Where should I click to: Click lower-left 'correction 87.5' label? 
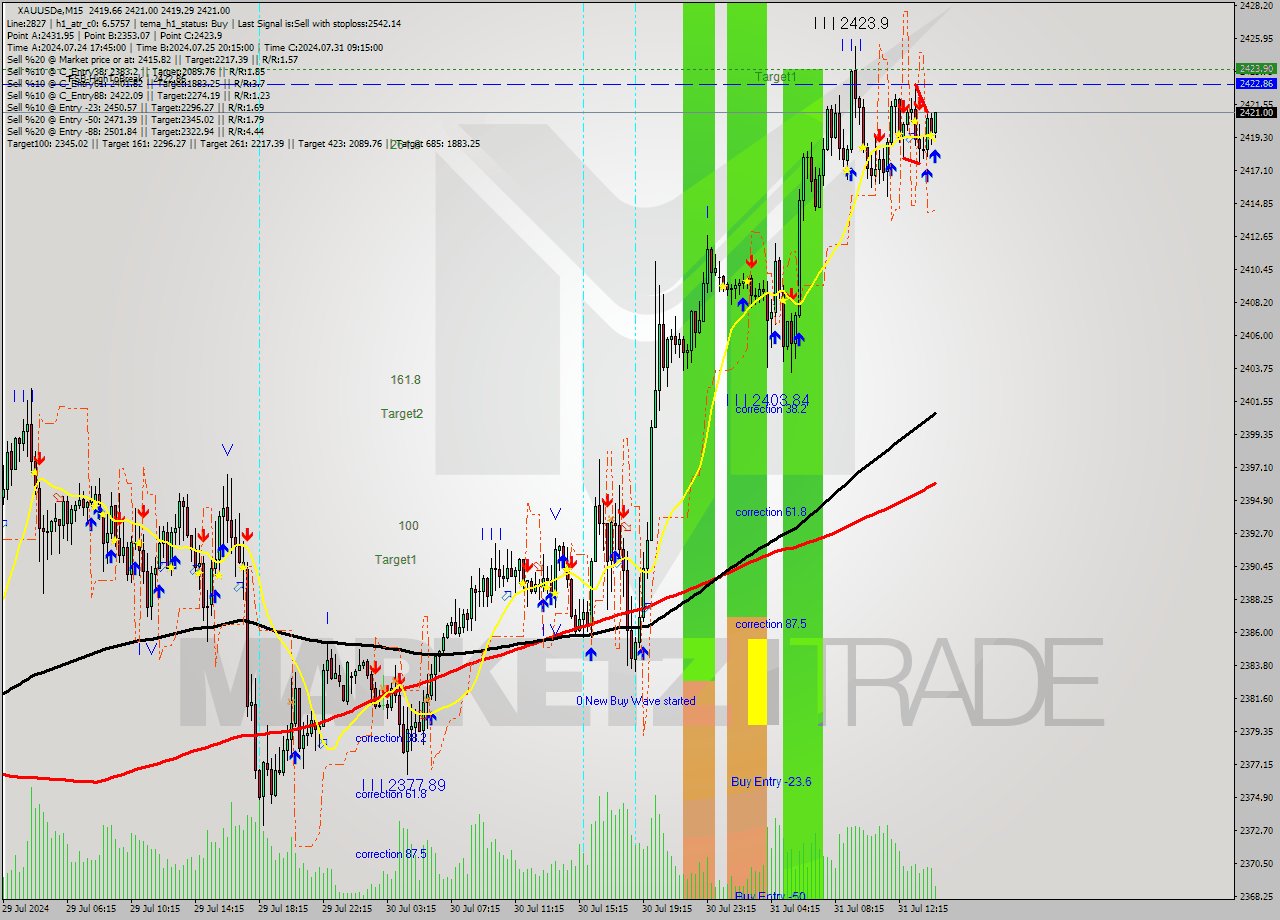coord(391,854)
